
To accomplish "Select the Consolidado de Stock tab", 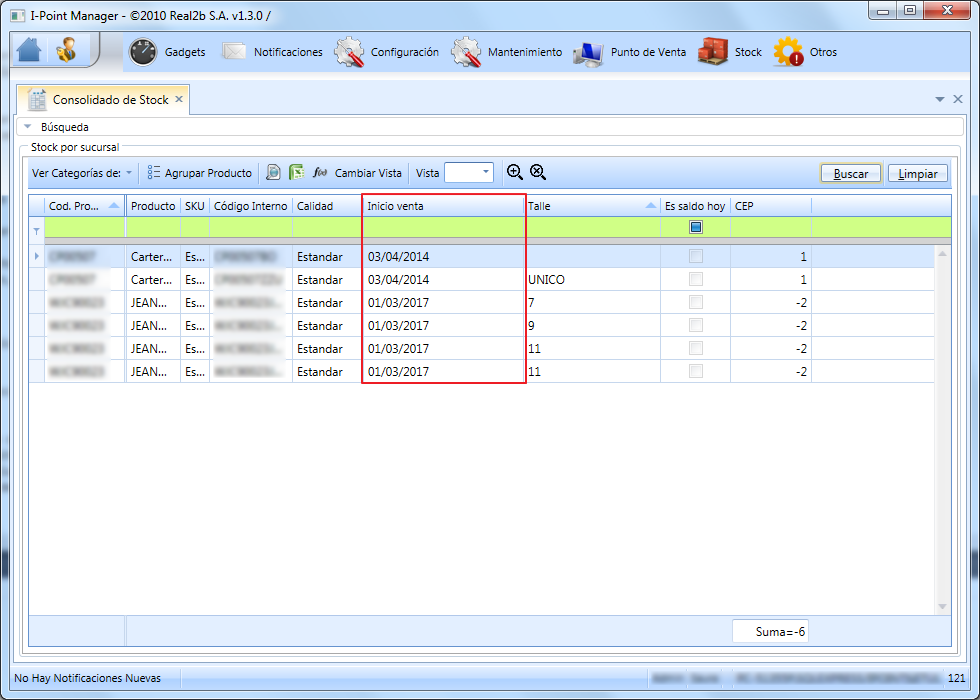I will [102, 100].
